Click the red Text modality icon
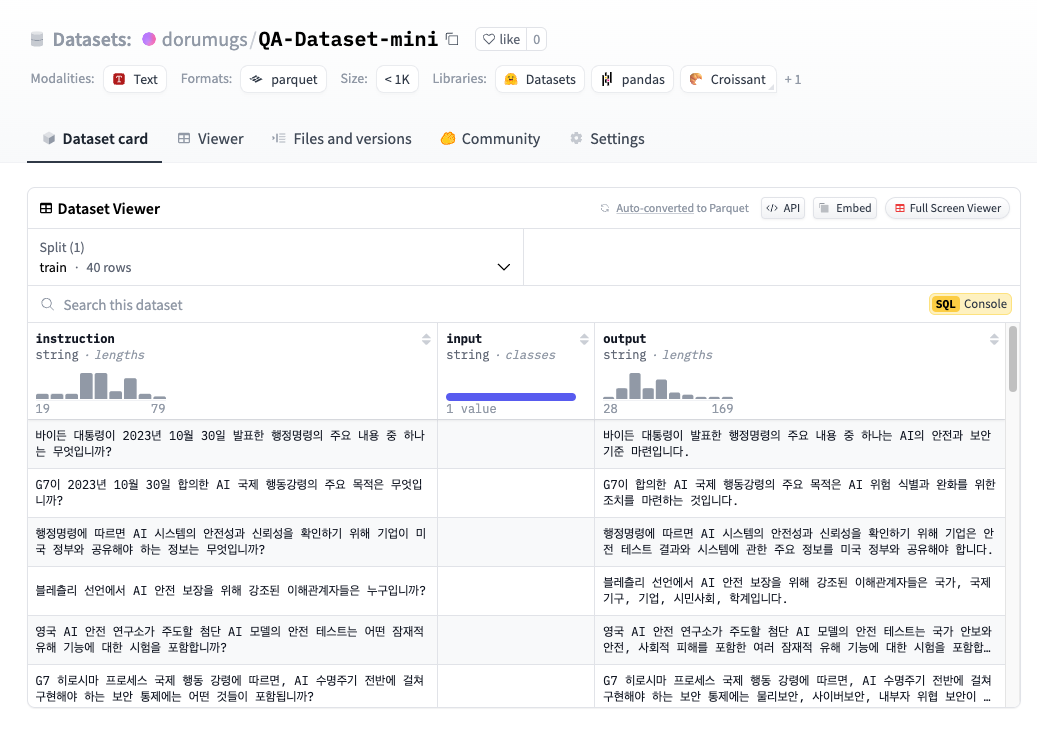Image resolution: width=1037 pixels, height=730 pixels. (x=119, y=79)
